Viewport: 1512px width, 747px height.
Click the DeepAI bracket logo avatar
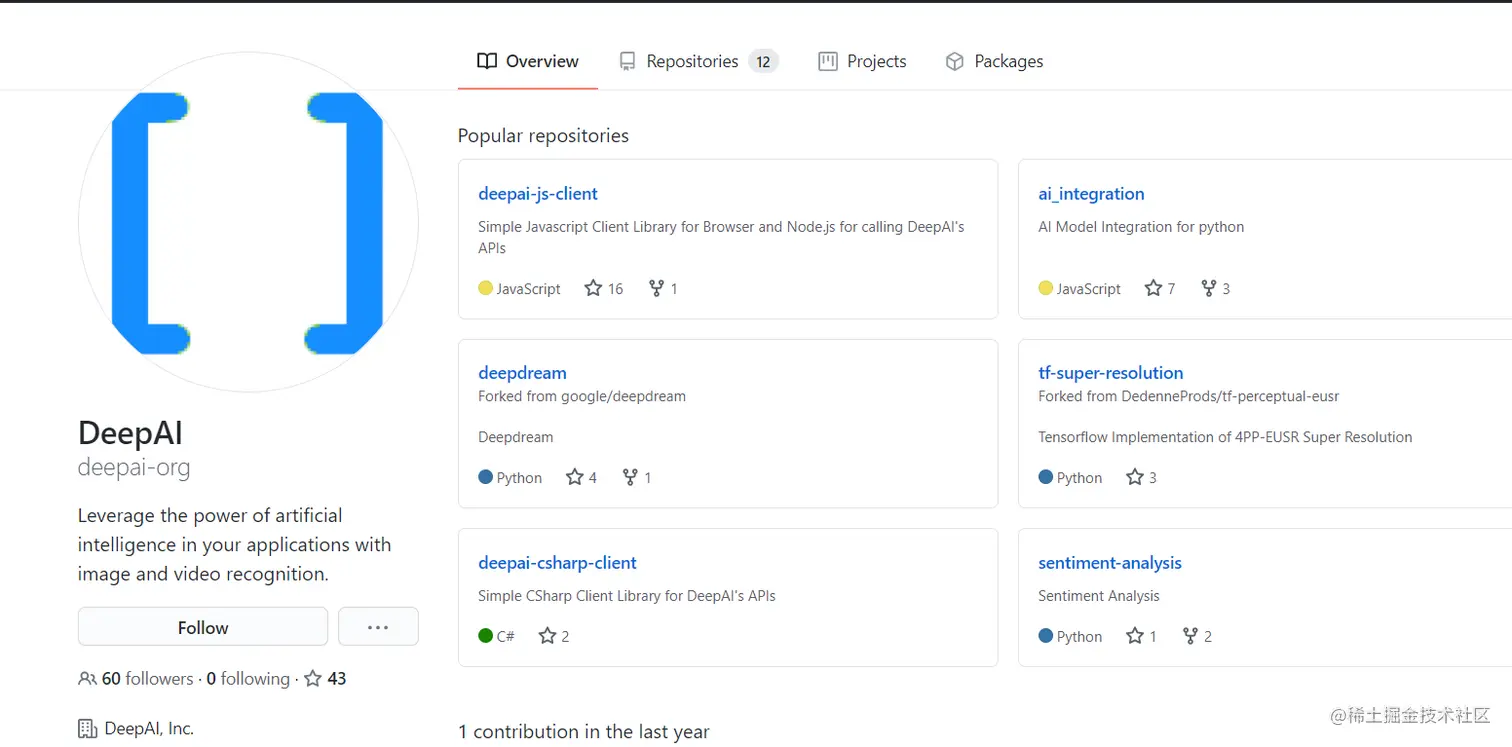tap(248, 223)
